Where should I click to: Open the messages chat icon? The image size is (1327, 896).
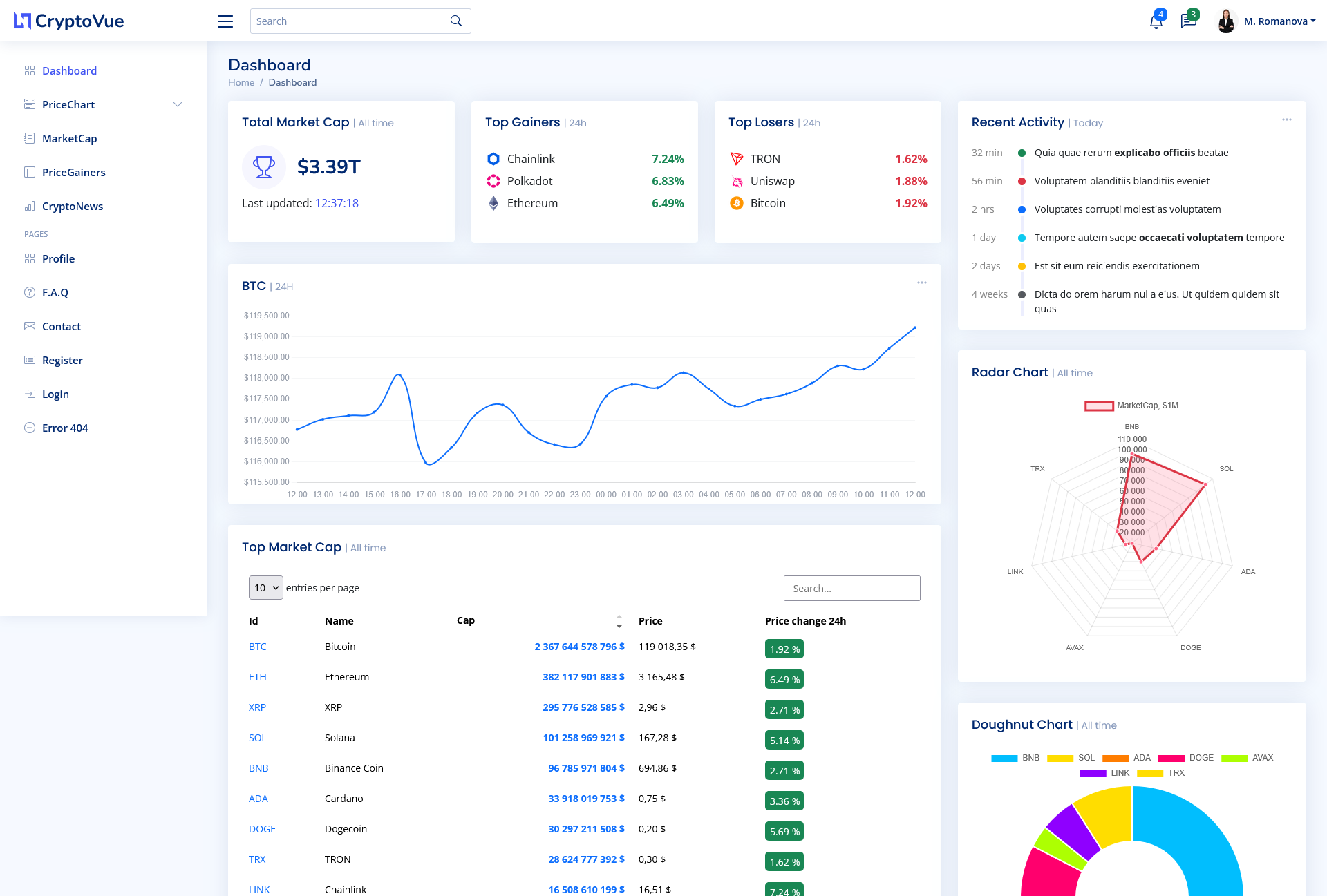click(x=1189, y=21)
